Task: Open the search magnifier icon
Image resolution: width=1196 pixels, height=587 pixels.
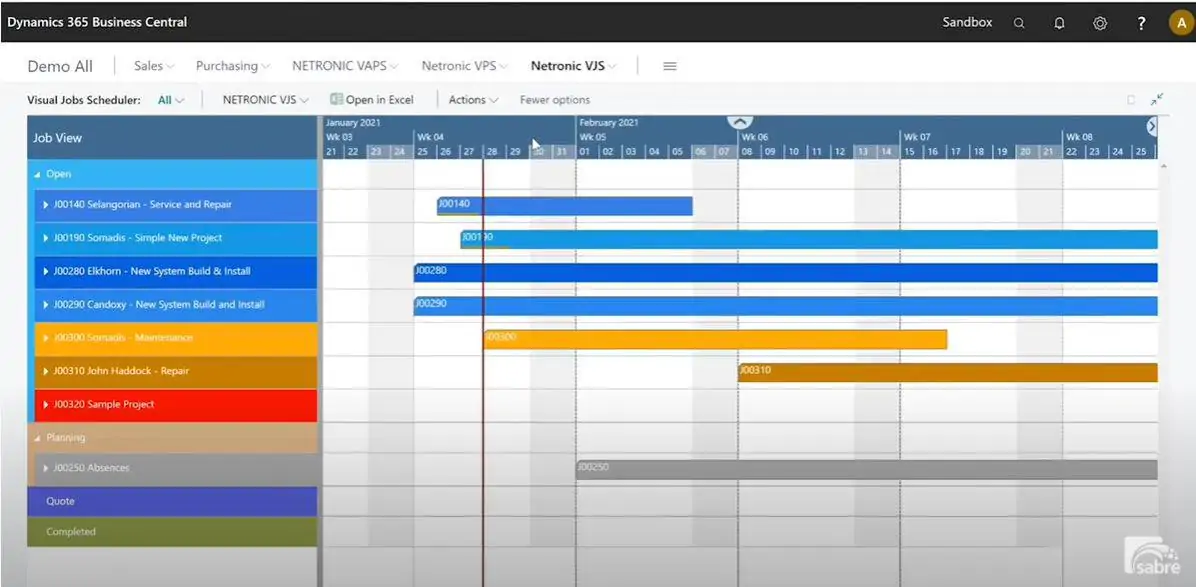Action: 1019,23
